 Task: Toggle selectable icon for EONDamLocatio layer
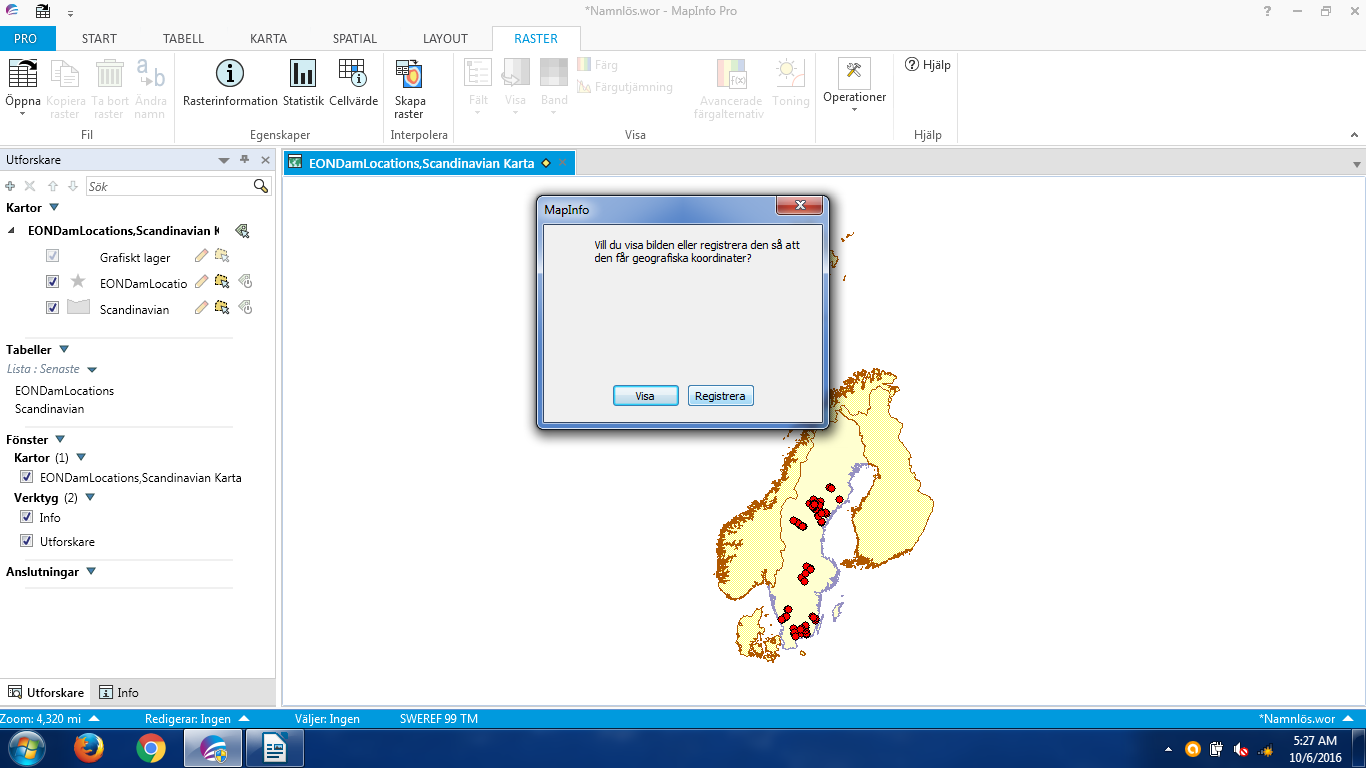click(x=221, y=281)
